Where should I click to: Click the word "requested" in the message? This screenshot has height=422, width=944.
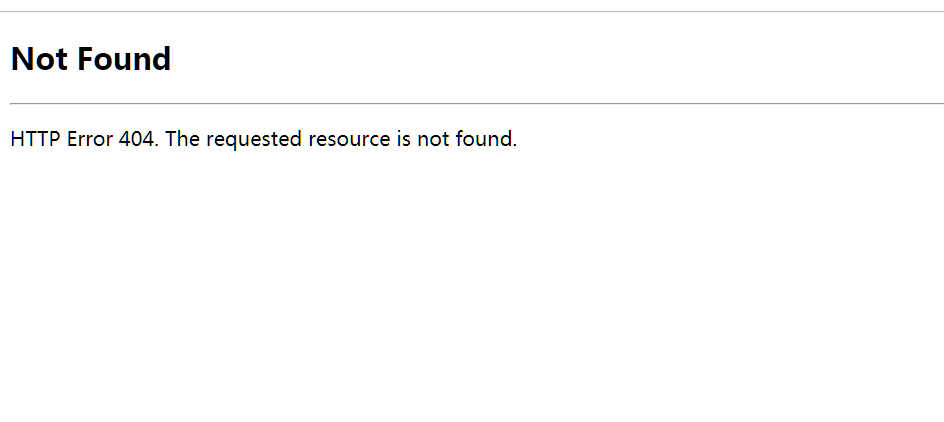[x=254, y=140]
